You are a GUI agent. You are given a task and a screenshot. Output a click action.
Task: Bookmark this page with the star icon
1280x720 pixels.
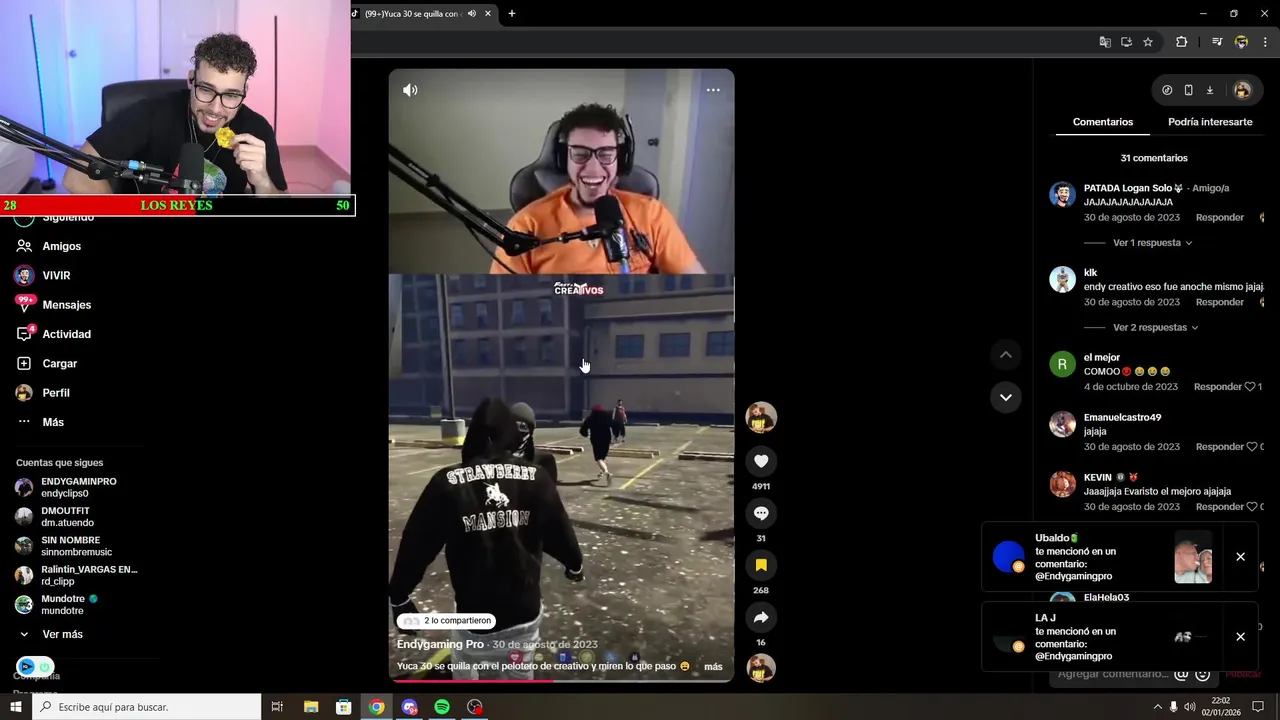click(1148, 42)
